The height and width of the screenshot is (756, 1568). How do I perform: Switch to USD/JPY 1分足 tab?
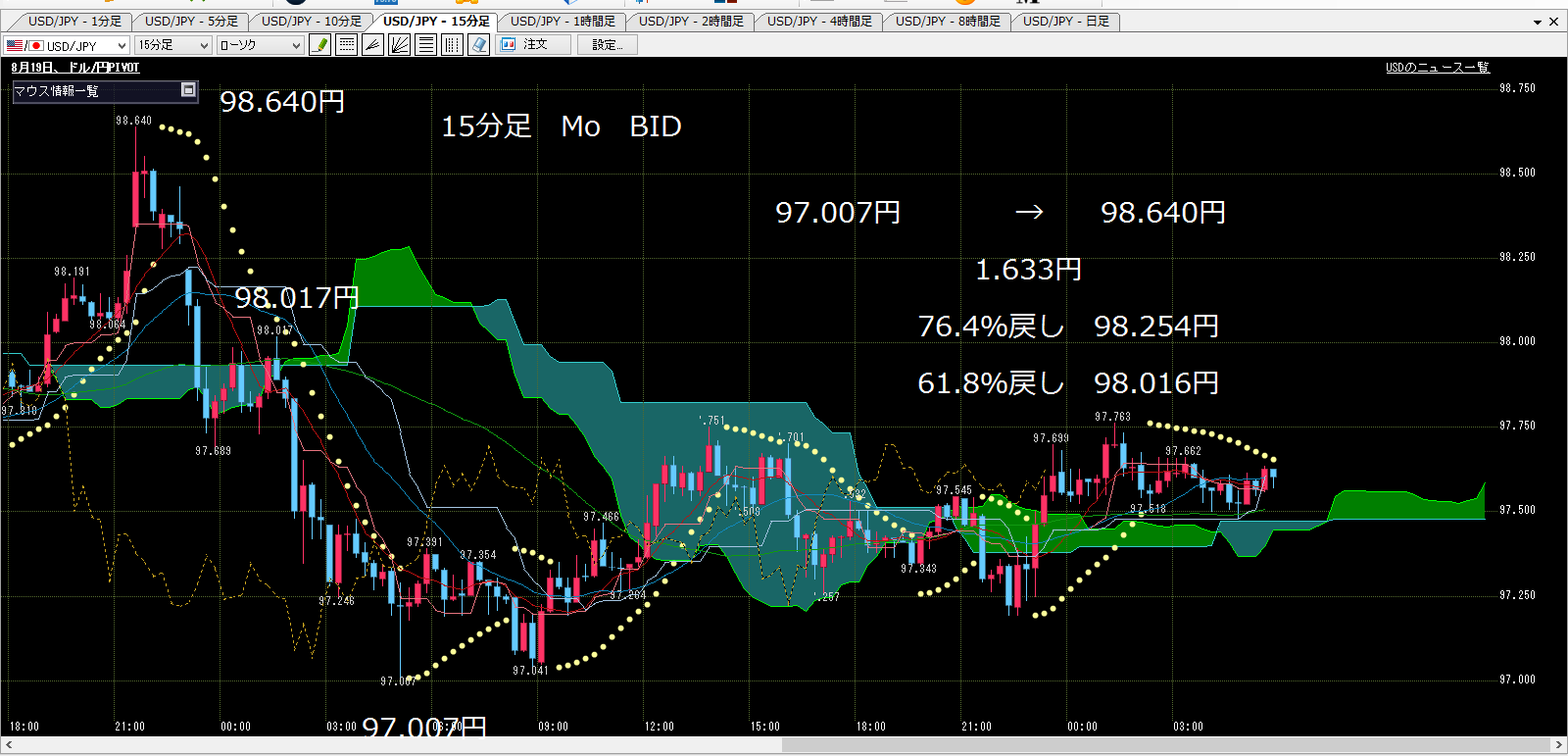coord(73,21)
